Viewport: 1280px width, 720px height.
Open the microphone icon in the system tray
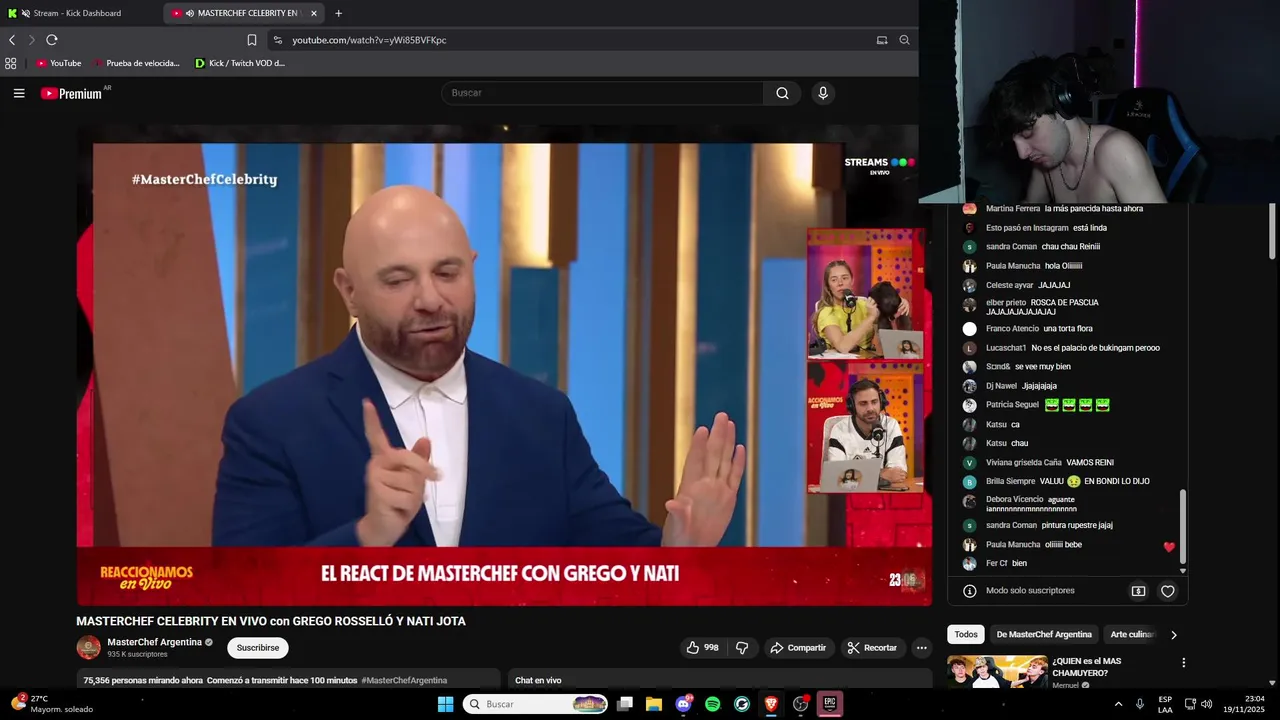point(1140,704)
